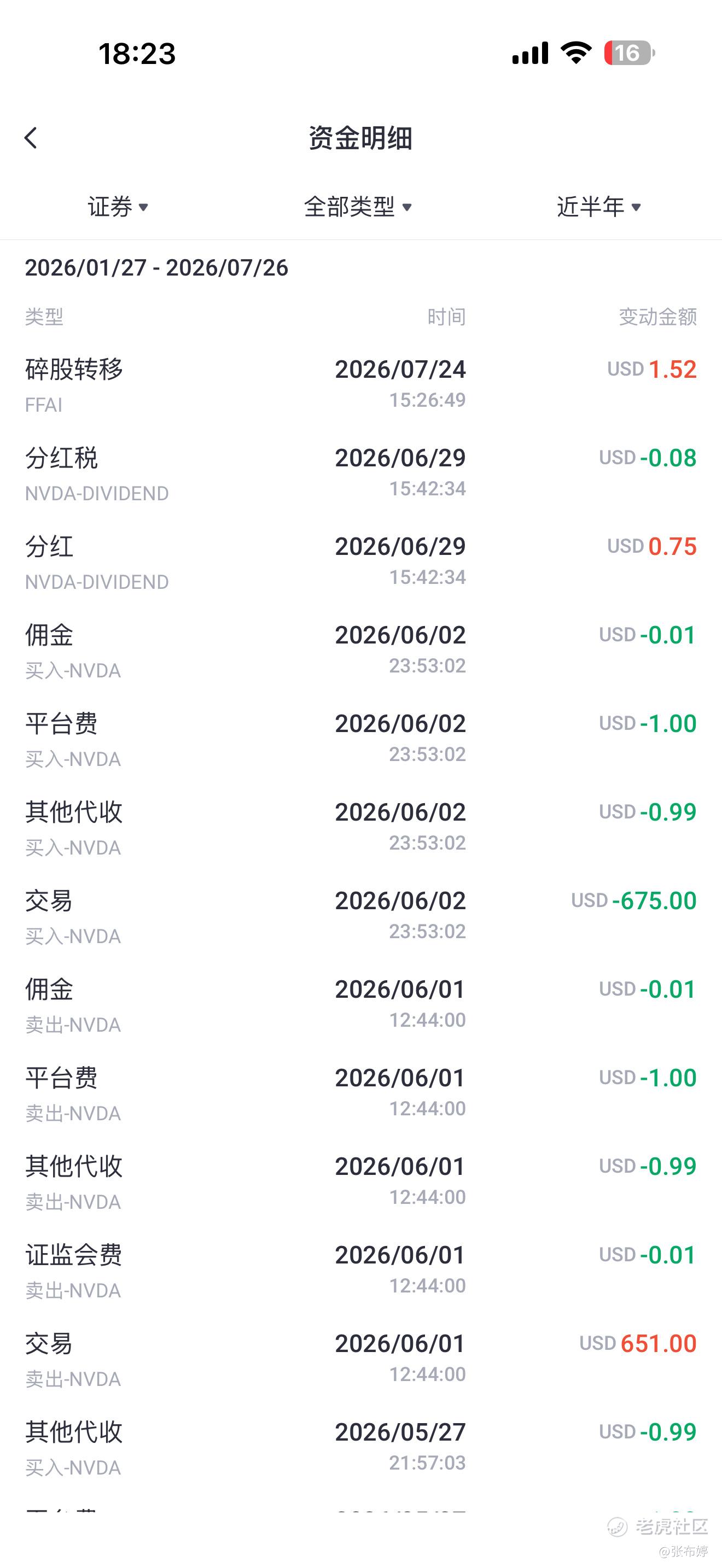
Task: Open the 分红 USD 0.75 record
Action: (x=361, y=562)
